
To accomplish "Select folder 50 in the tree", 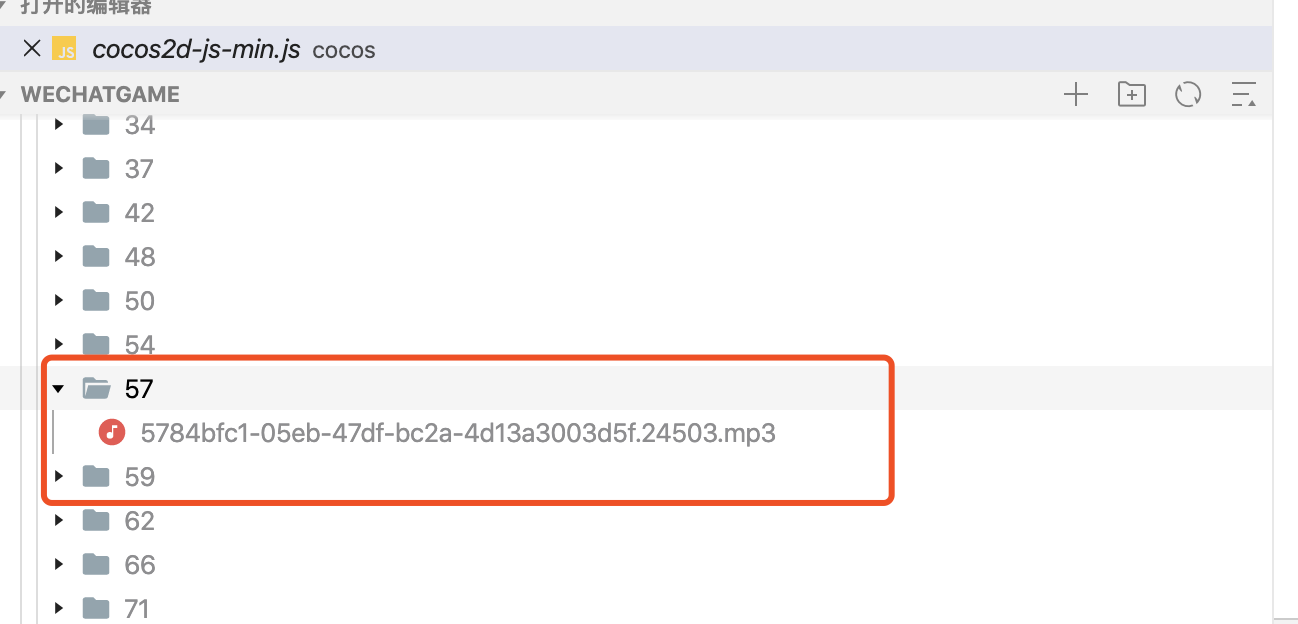I will [x=140, y=301].
